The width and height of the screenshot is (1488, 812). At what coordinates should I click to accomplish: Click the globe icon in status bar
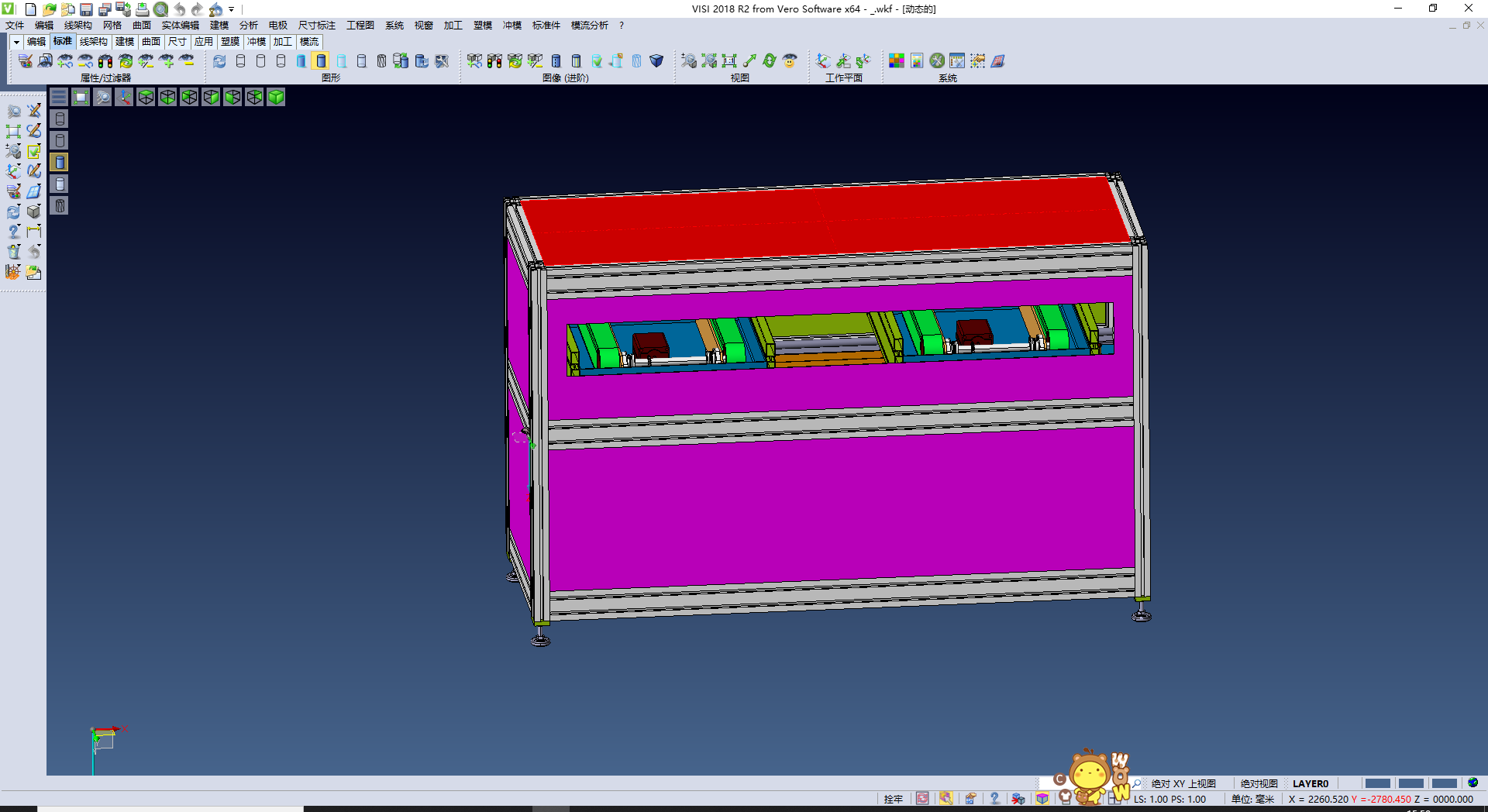[1472, 783]
